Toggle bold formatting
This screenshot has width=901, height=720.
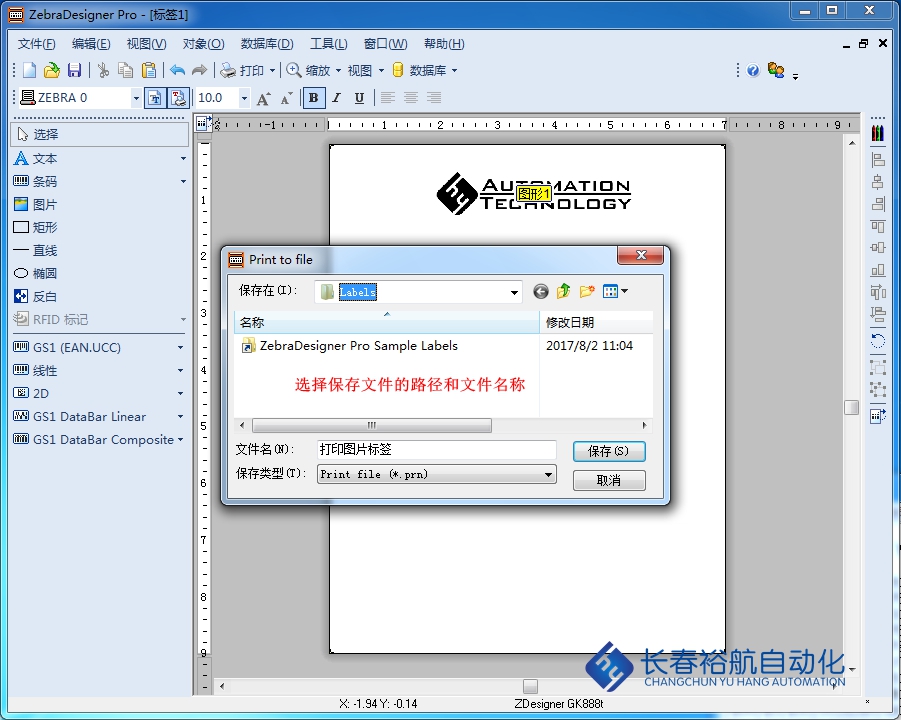click(x=314, y=98)
